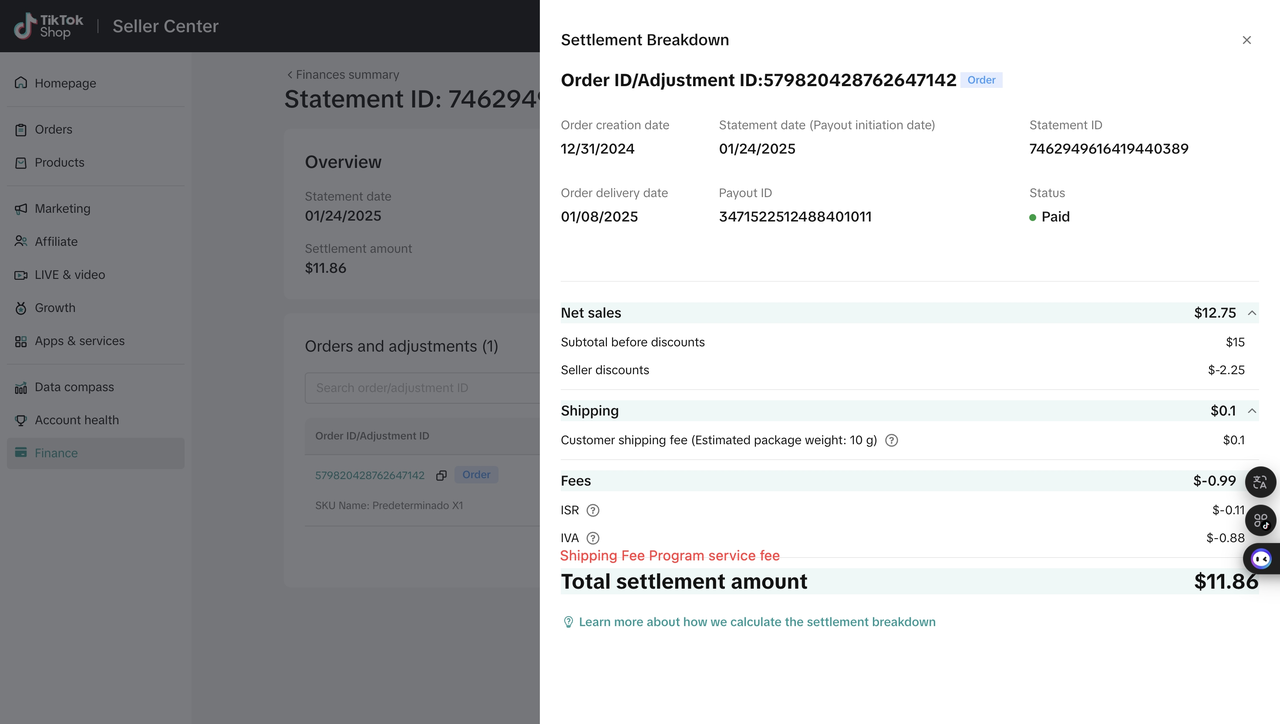
Task: Collapse the Net sales section
Action: point(1252,313)
